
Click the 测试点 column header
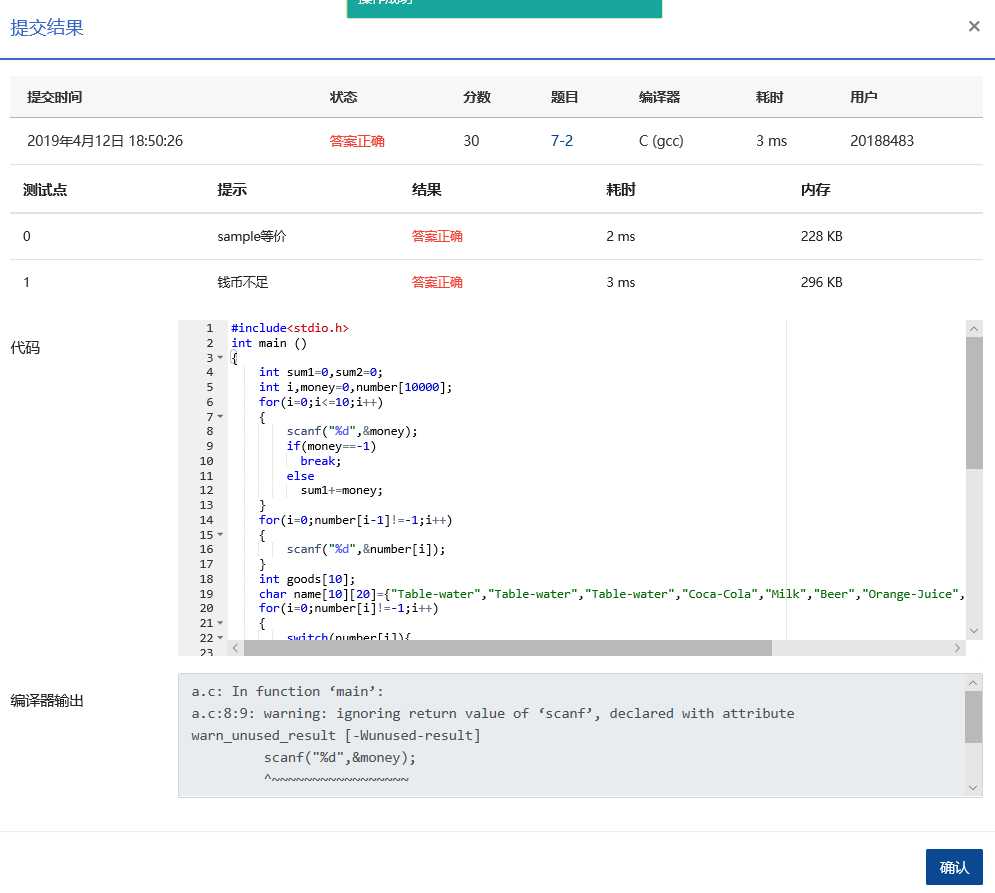[x=45, y=190]
